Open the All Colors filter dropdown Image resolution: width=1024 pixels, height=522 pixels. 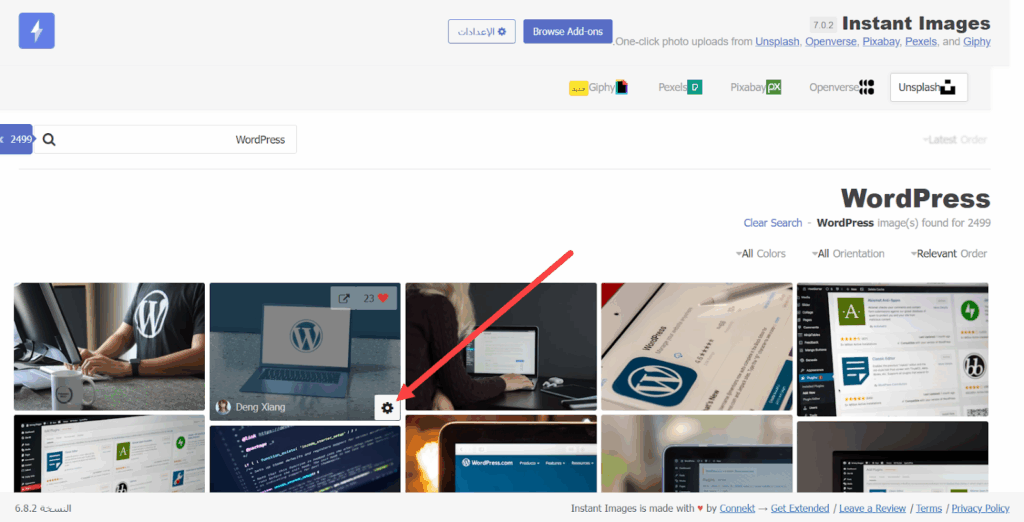click(761, 253)
